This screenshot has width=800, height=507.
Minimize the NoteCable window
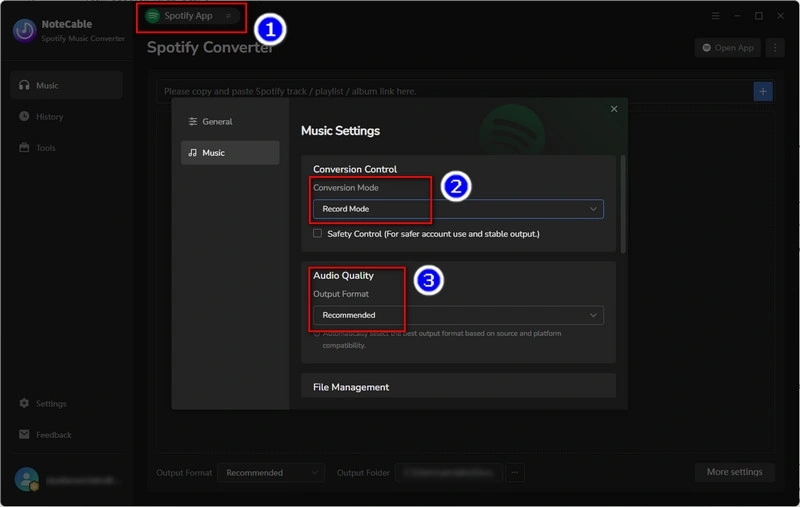click(737, 16)
